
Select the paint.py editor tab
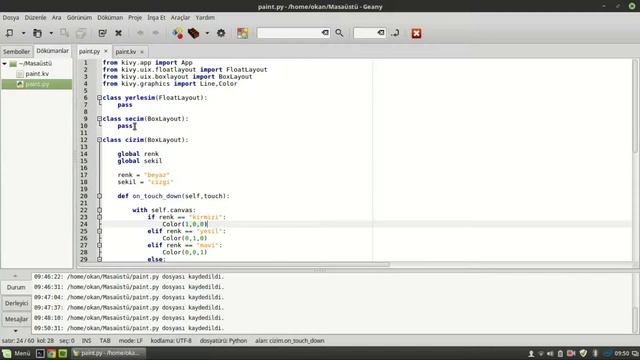point(89,51)
